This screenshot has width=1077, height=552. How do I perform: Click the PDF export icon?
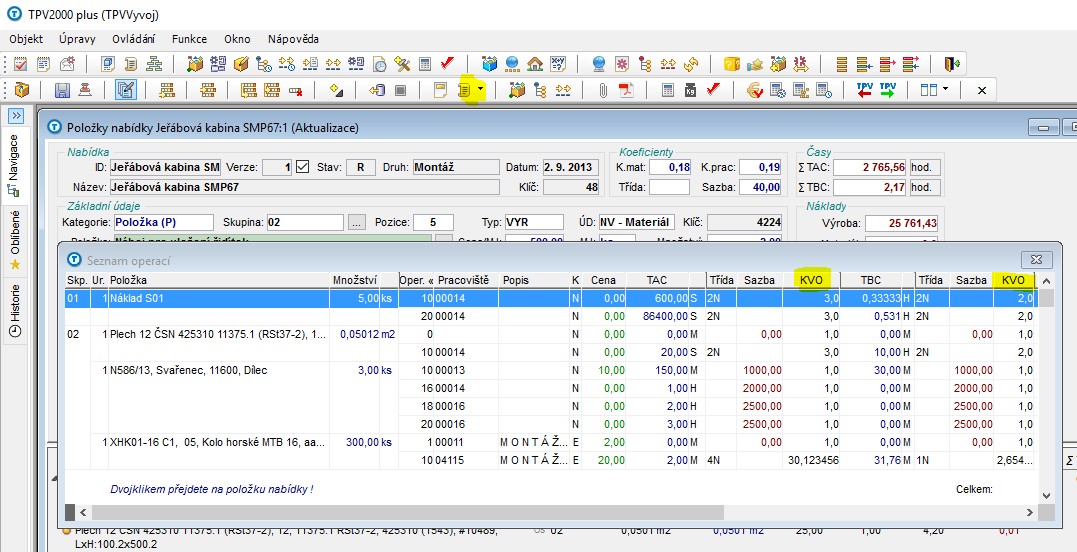[x=626, y=90]
